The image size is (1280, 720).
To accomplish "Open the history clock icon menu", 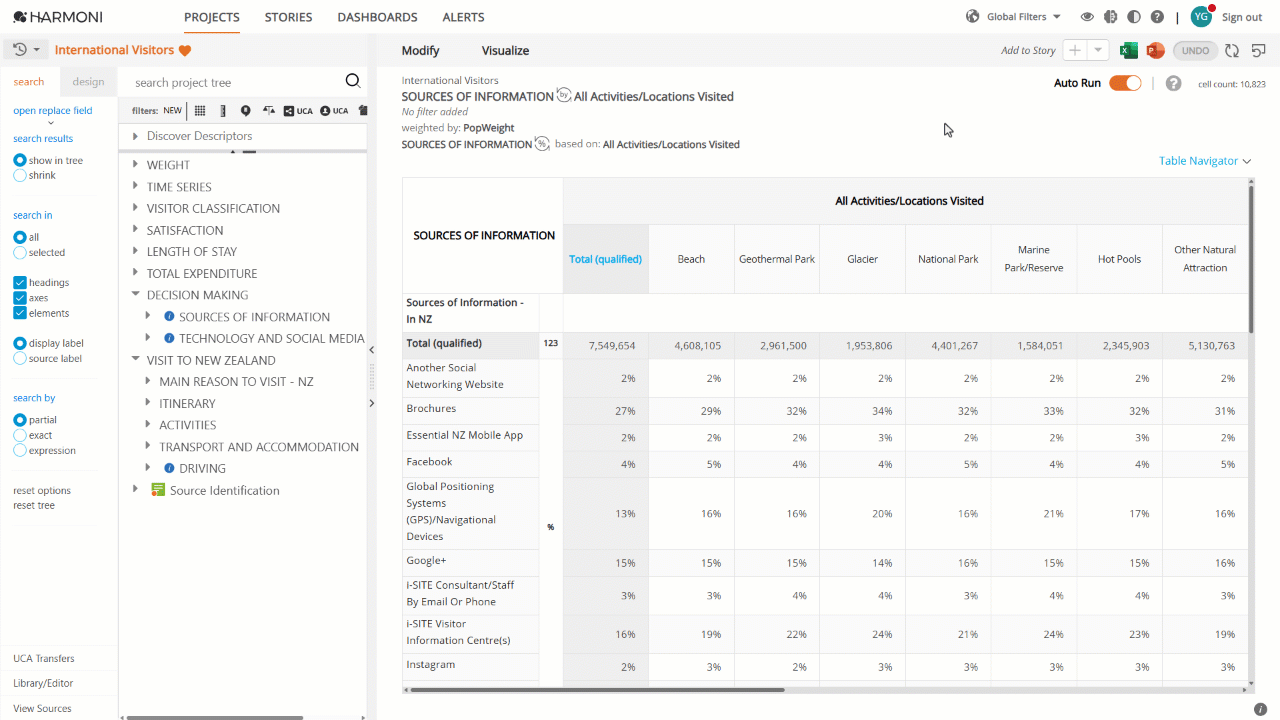I will [26, 50].
